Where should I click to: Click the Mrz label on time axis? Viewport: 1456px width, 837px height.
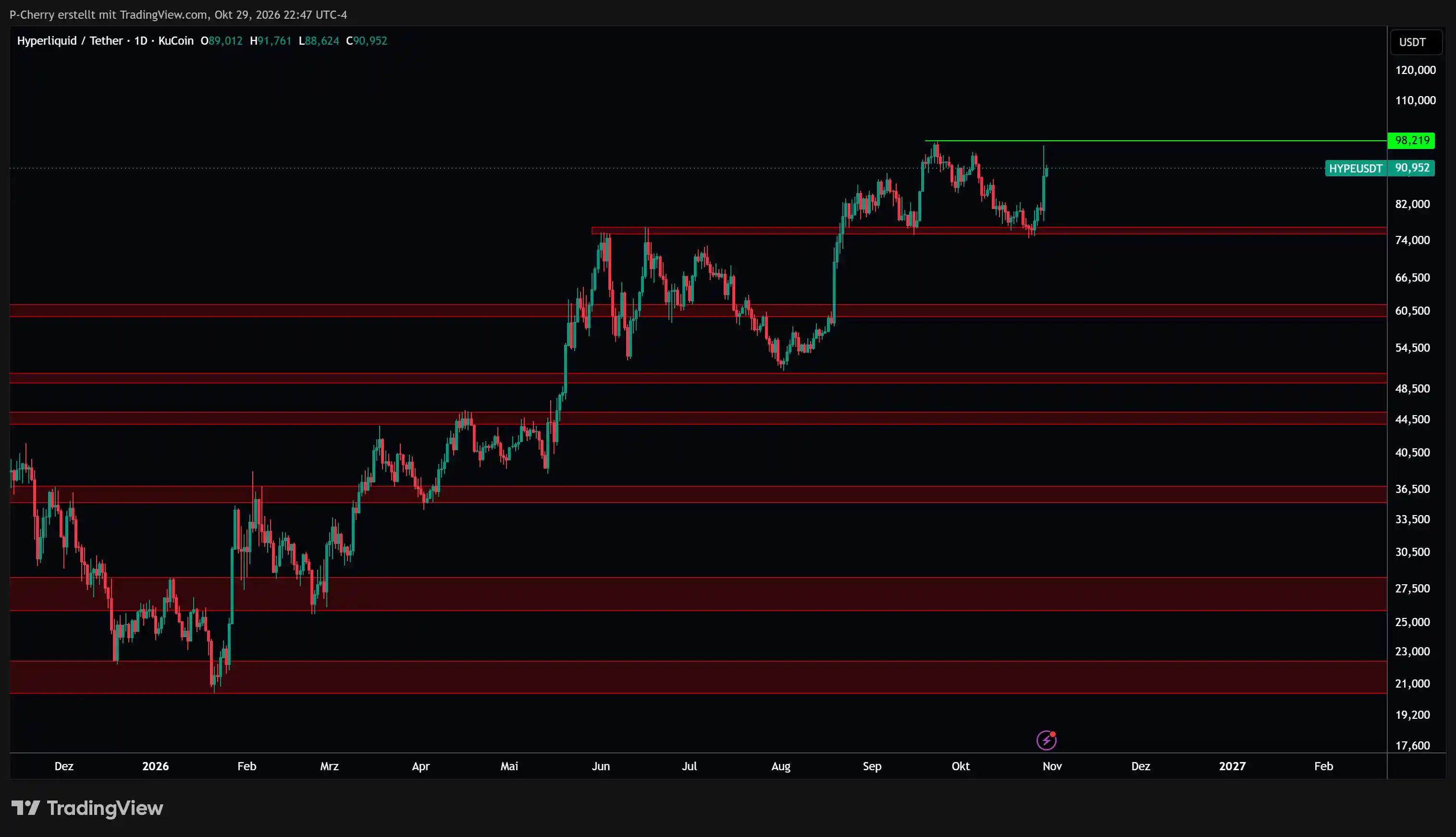(x=329, y=766)
